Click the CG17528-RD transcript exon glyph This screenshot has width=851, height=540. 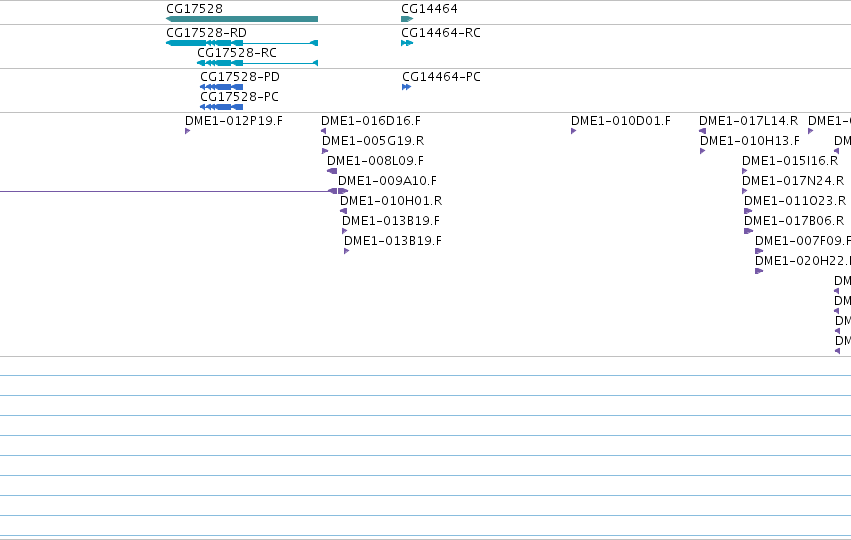(x=242, y=43)
